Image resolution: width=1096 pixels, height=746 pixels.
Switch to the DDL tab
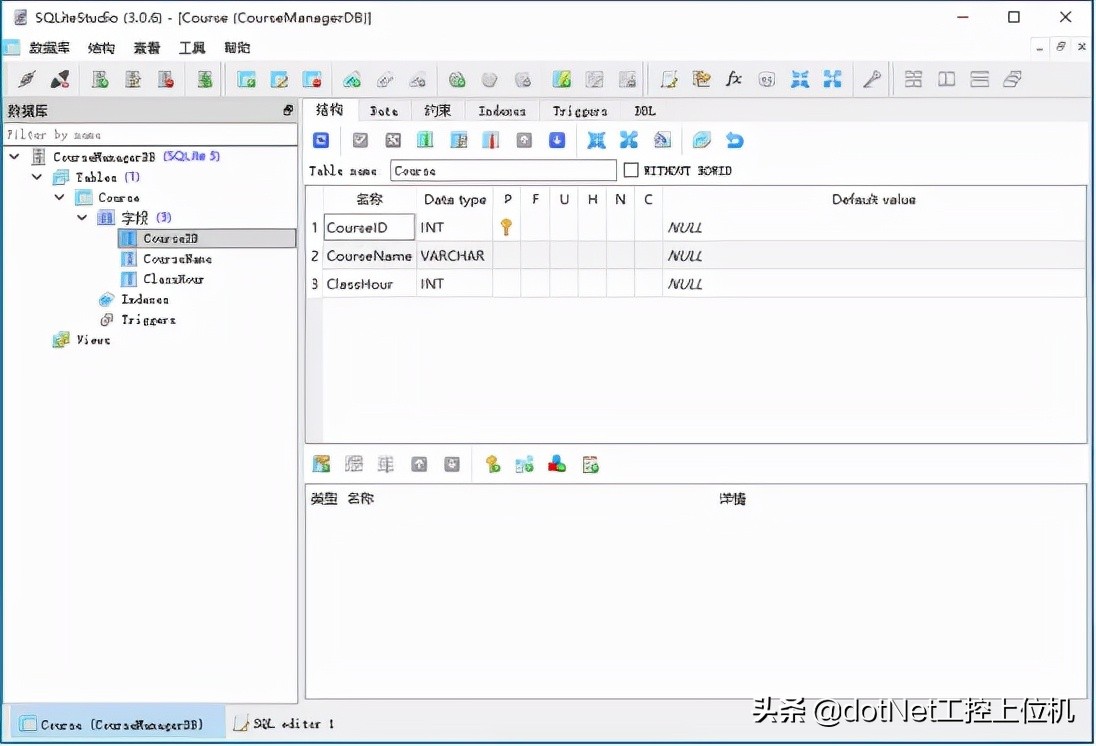(645, 111)
